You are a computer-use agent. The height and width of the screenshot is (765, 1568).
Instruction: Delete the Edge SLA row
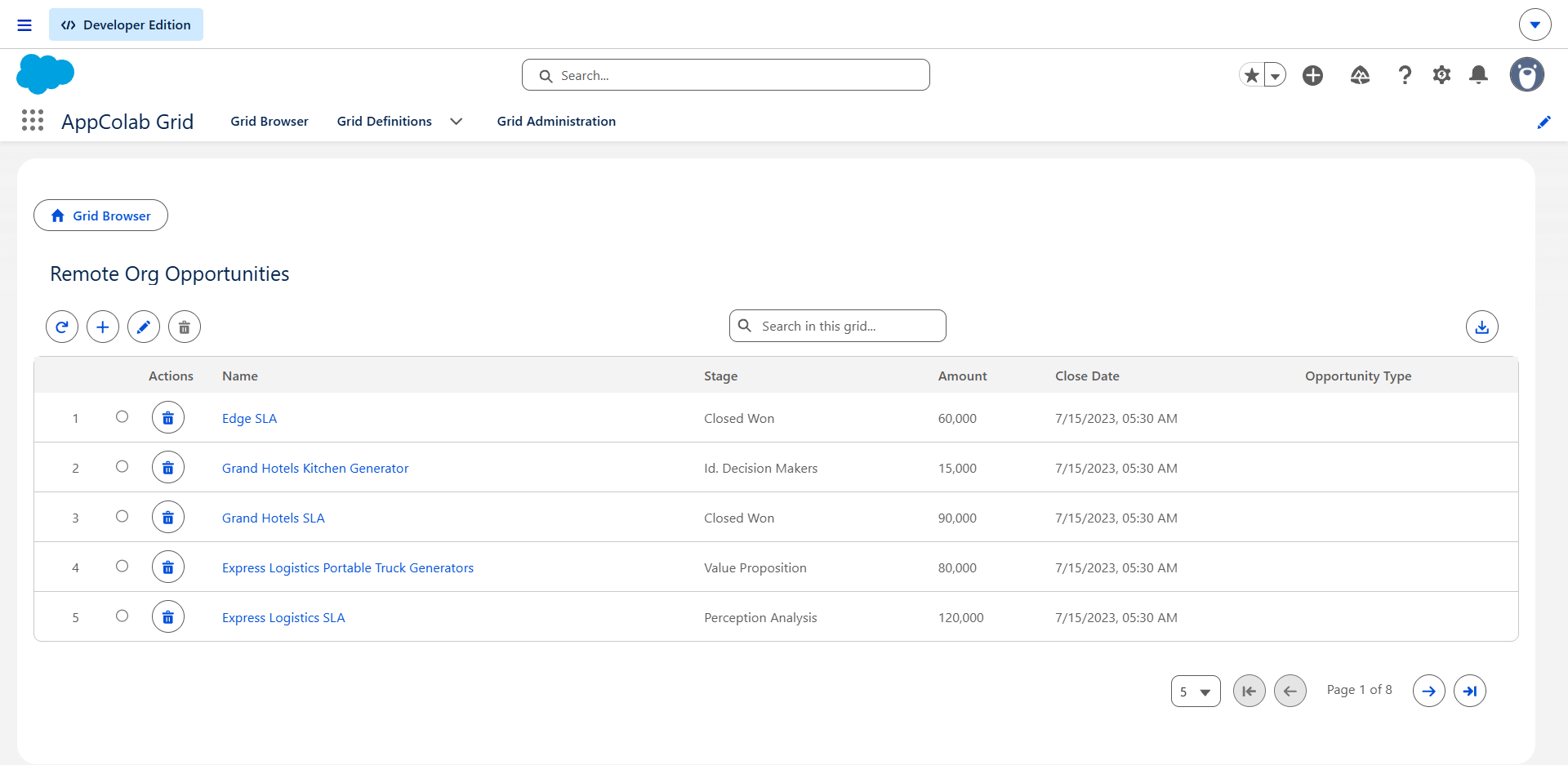pyautogui.click(x=168, y=418)
